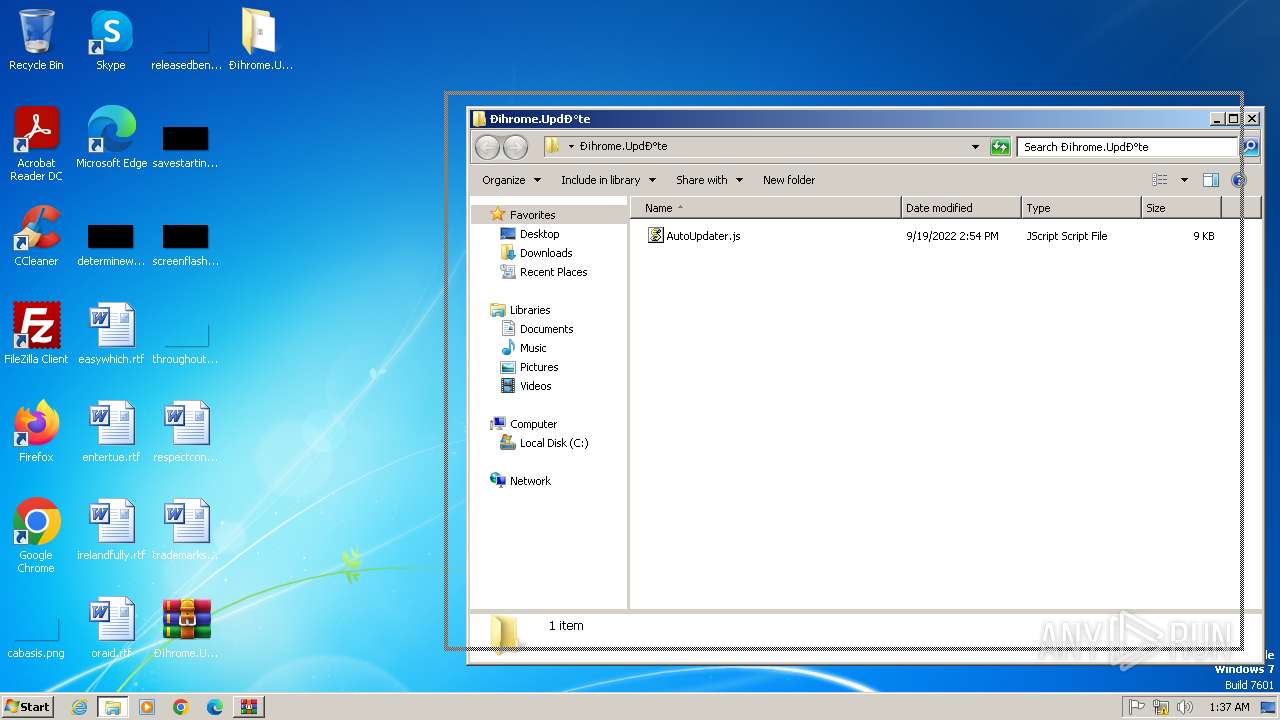Open Acrobat Reader DC shortcut
This screenshot has width=1280, height=720.
click(36, 144)
